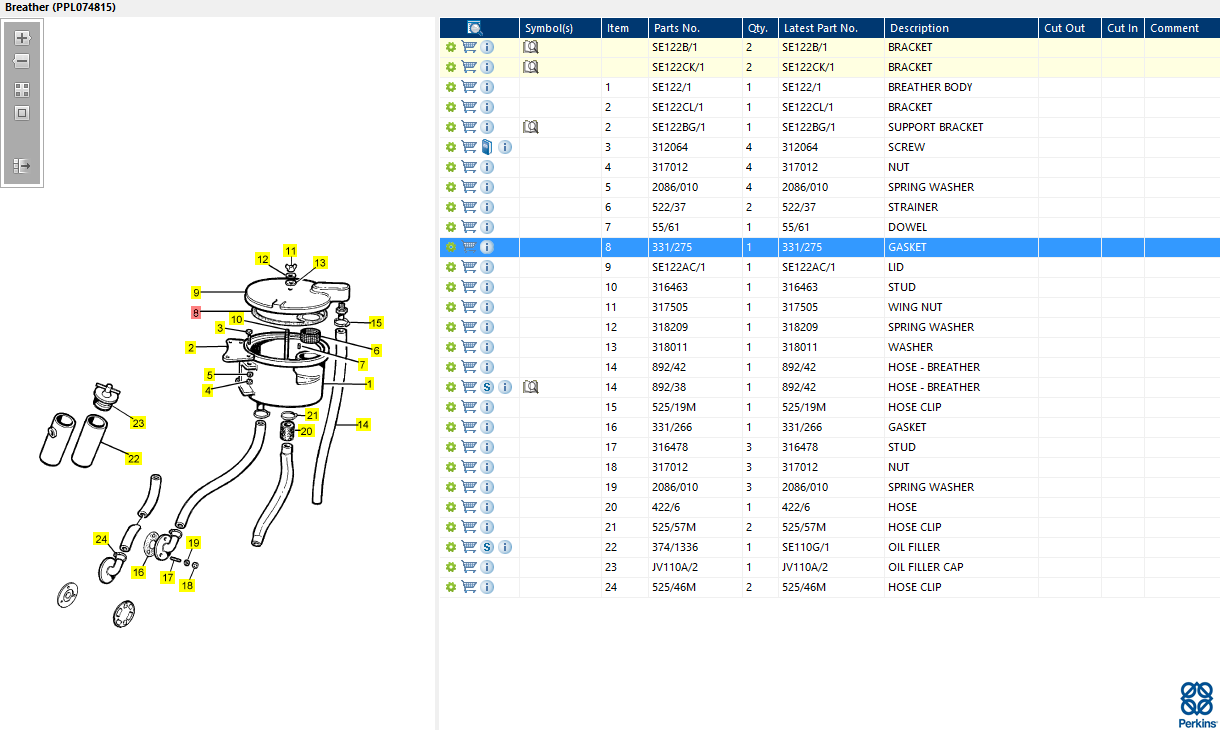Open info for the LID row

point(487,267)
